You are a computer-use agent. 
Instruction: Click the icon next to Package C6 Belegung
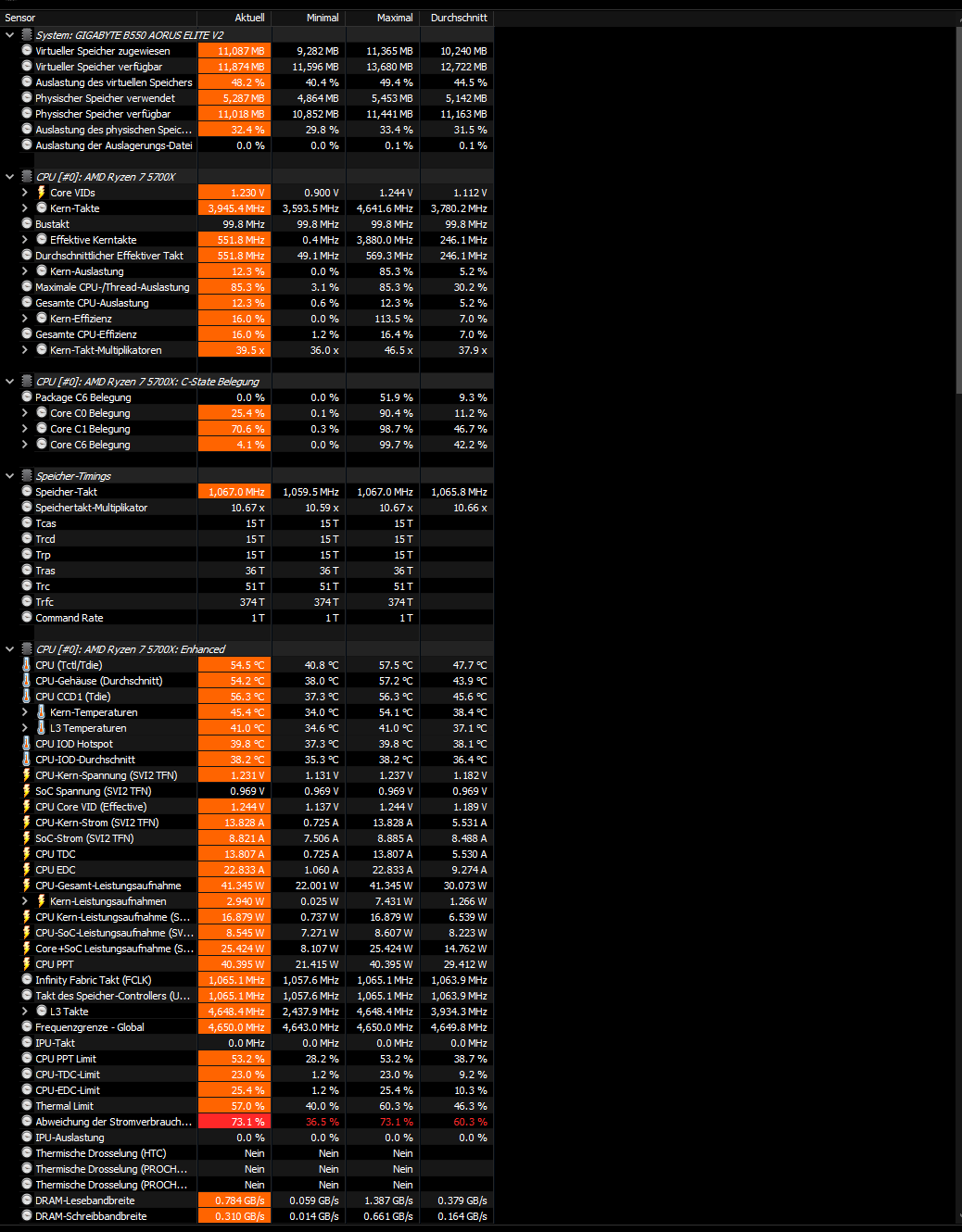click(27, 396)
